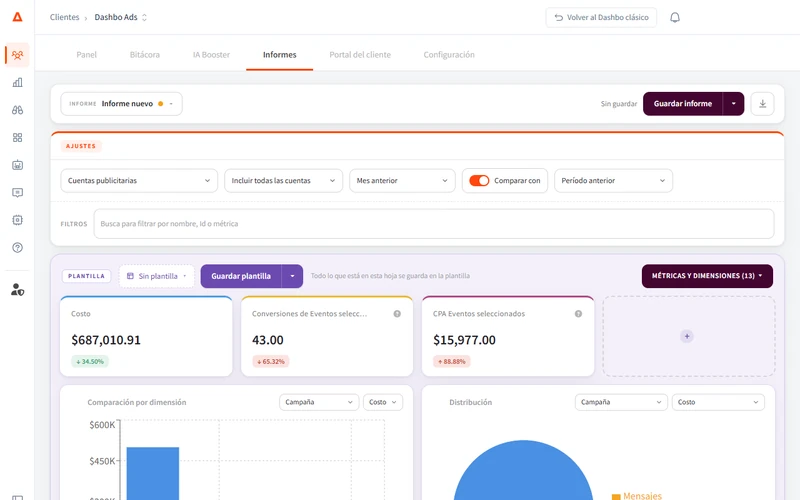The image size is (800, 500).
Task: Click the Dashbo triangle logo
Action: 17,17
